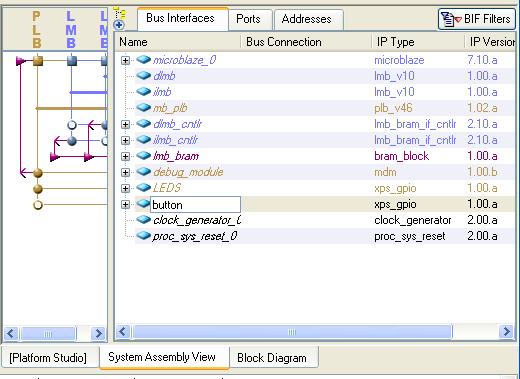Click the instance list horizontal scrollbar thumb
Viewport: 520px width, 379px height.
292,332
